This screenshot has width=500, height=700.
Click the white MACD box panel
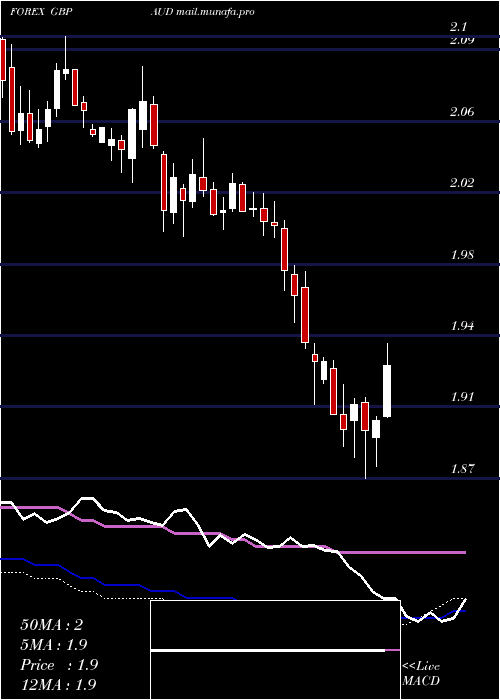click(275, 650)
